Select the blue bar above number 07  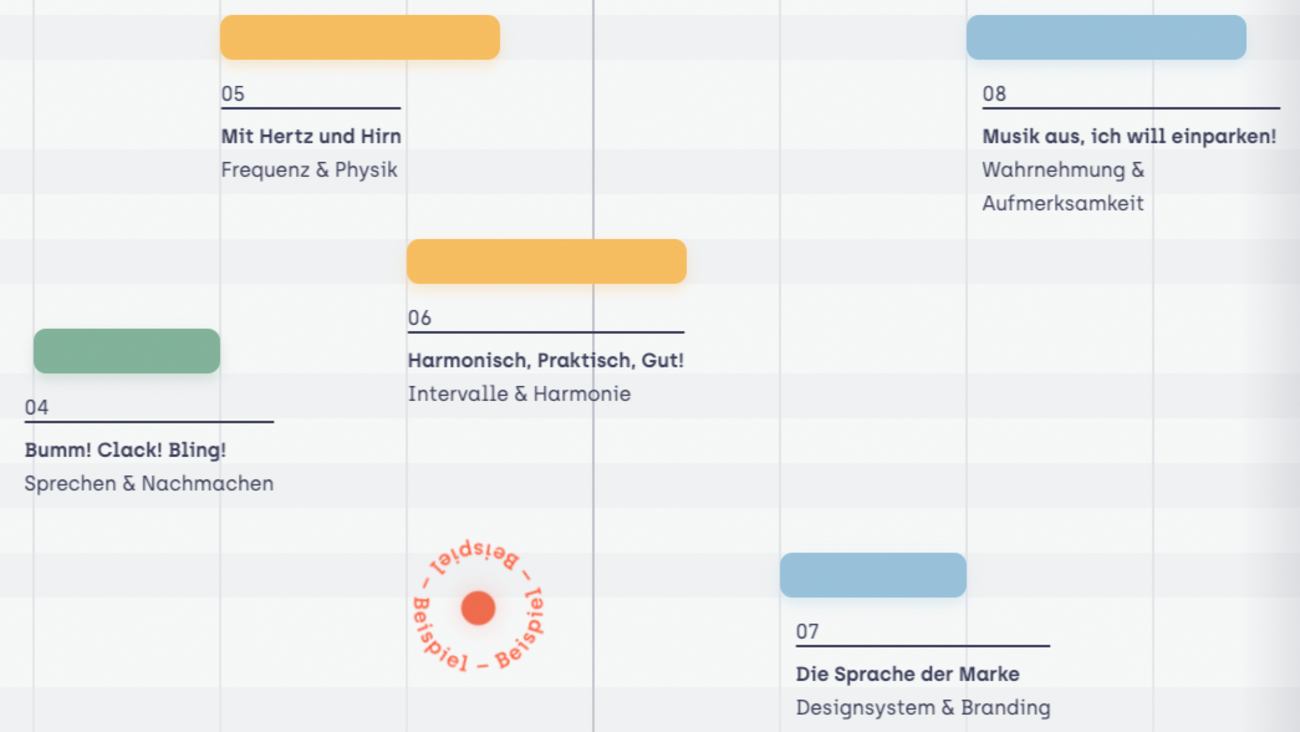coord(873,575)
